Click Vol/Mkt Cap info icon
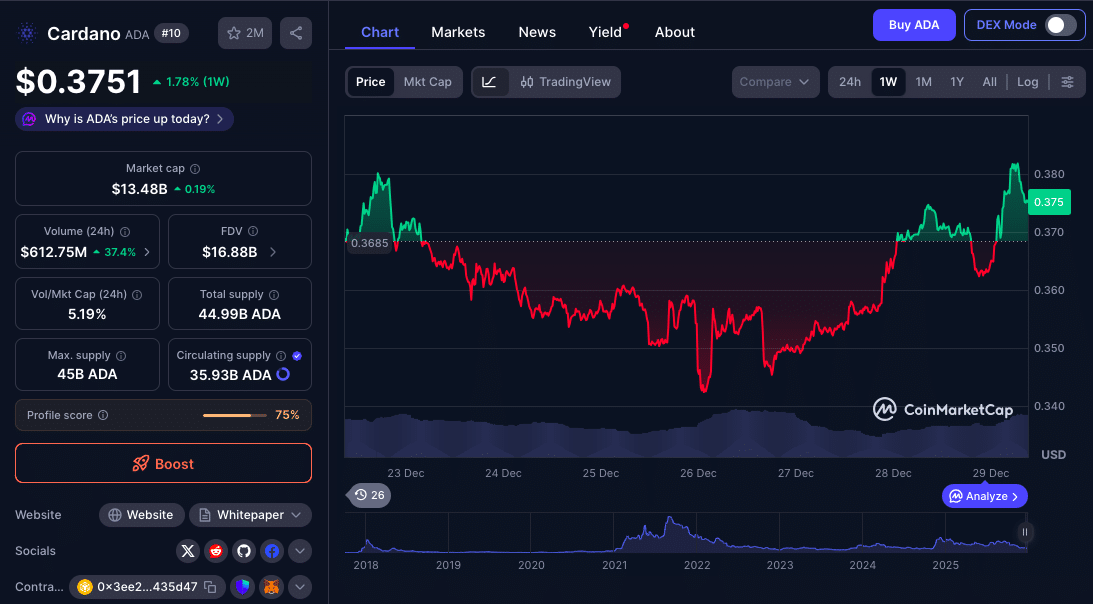This screenshot has height=604, width=1093. [x=137, y=294]
